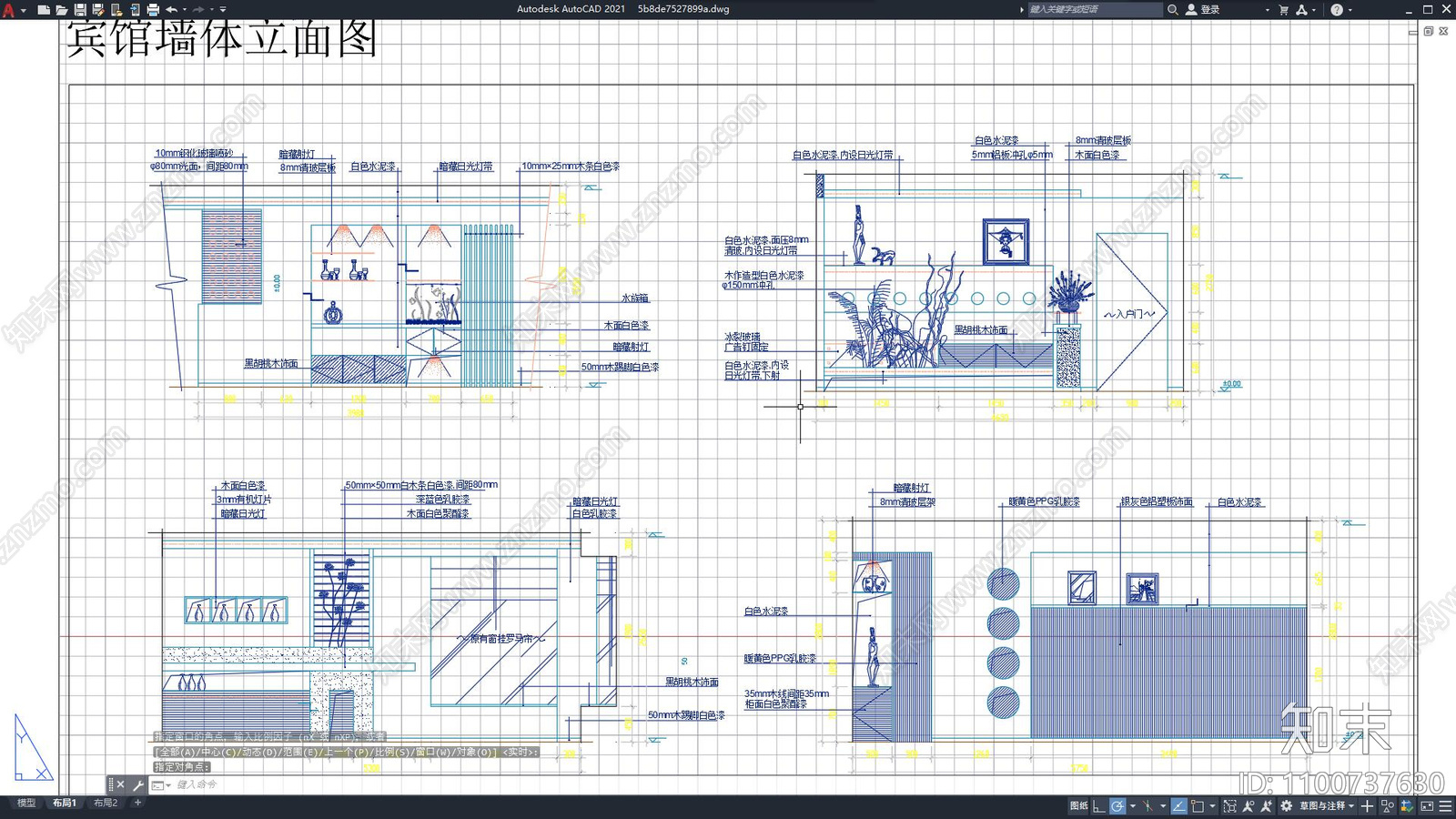The height and width of the screenshot is (819, 1456).
Task: Open command line customize wrench icon
Action: pos(138,784)
